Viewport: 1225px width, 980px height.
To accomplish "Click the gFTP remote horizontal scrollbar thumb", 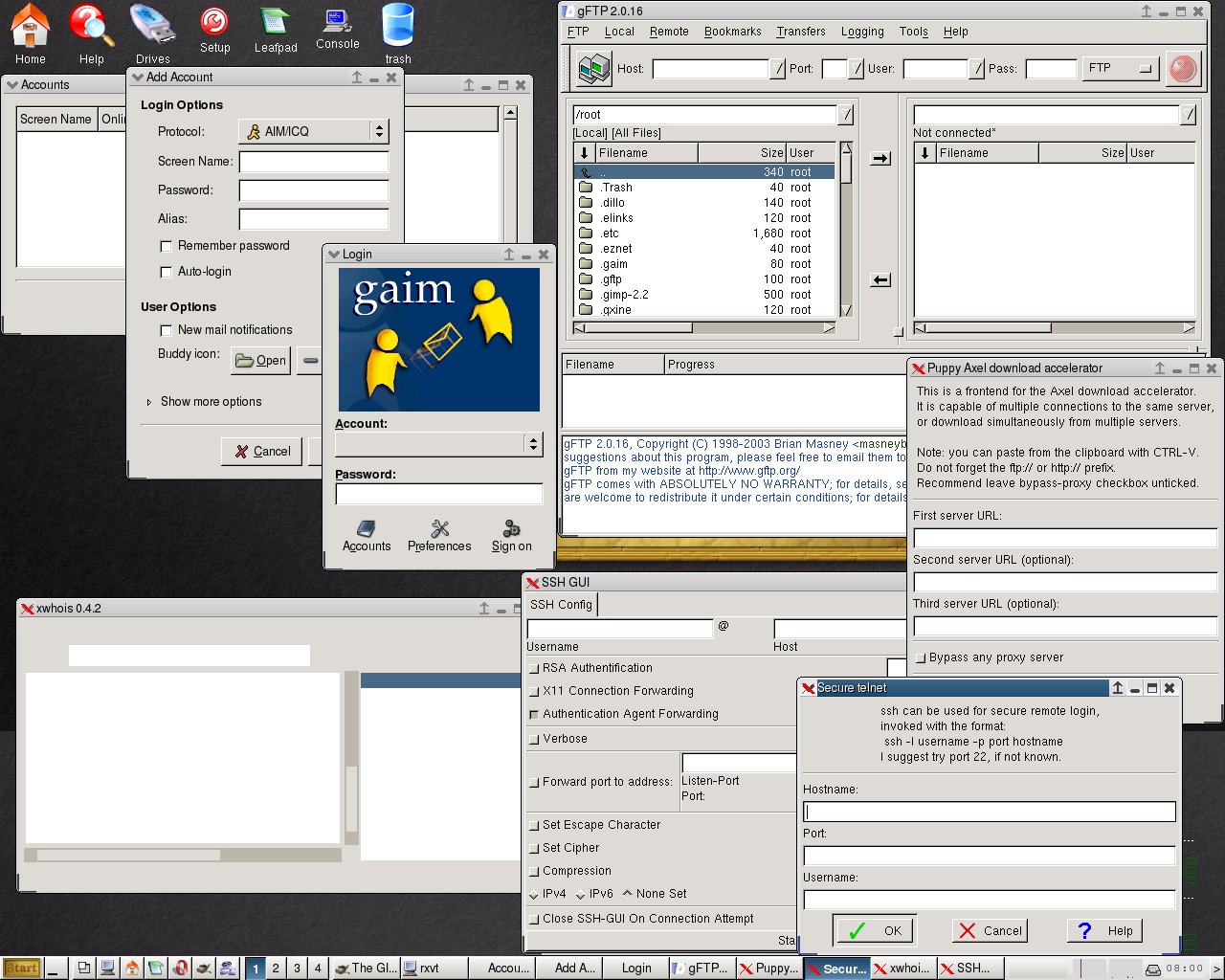I will [x=989, y=328].
